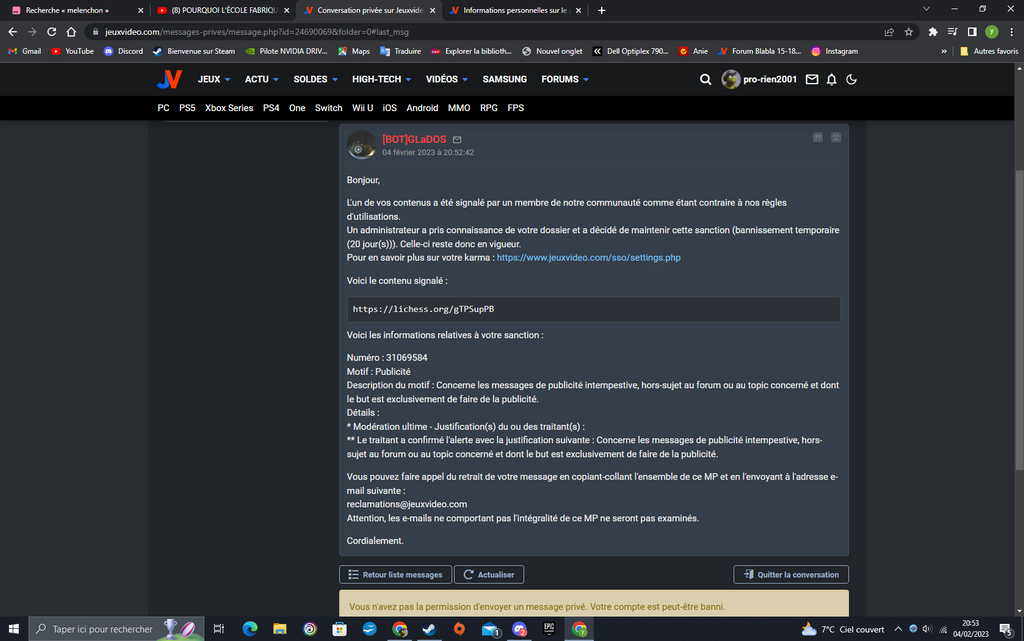Open Windows notification center icon
1024x641 pixels.
(x=1006, y=629)
